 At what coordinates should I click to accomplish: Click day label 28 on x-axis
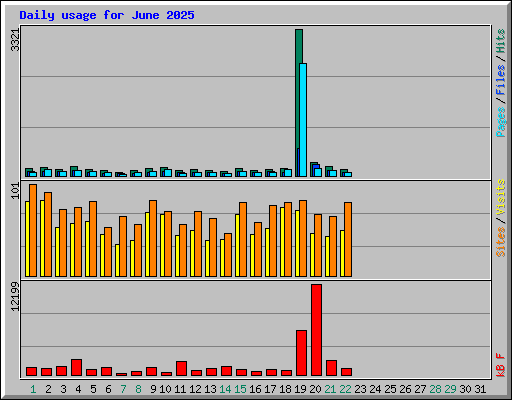435,389
